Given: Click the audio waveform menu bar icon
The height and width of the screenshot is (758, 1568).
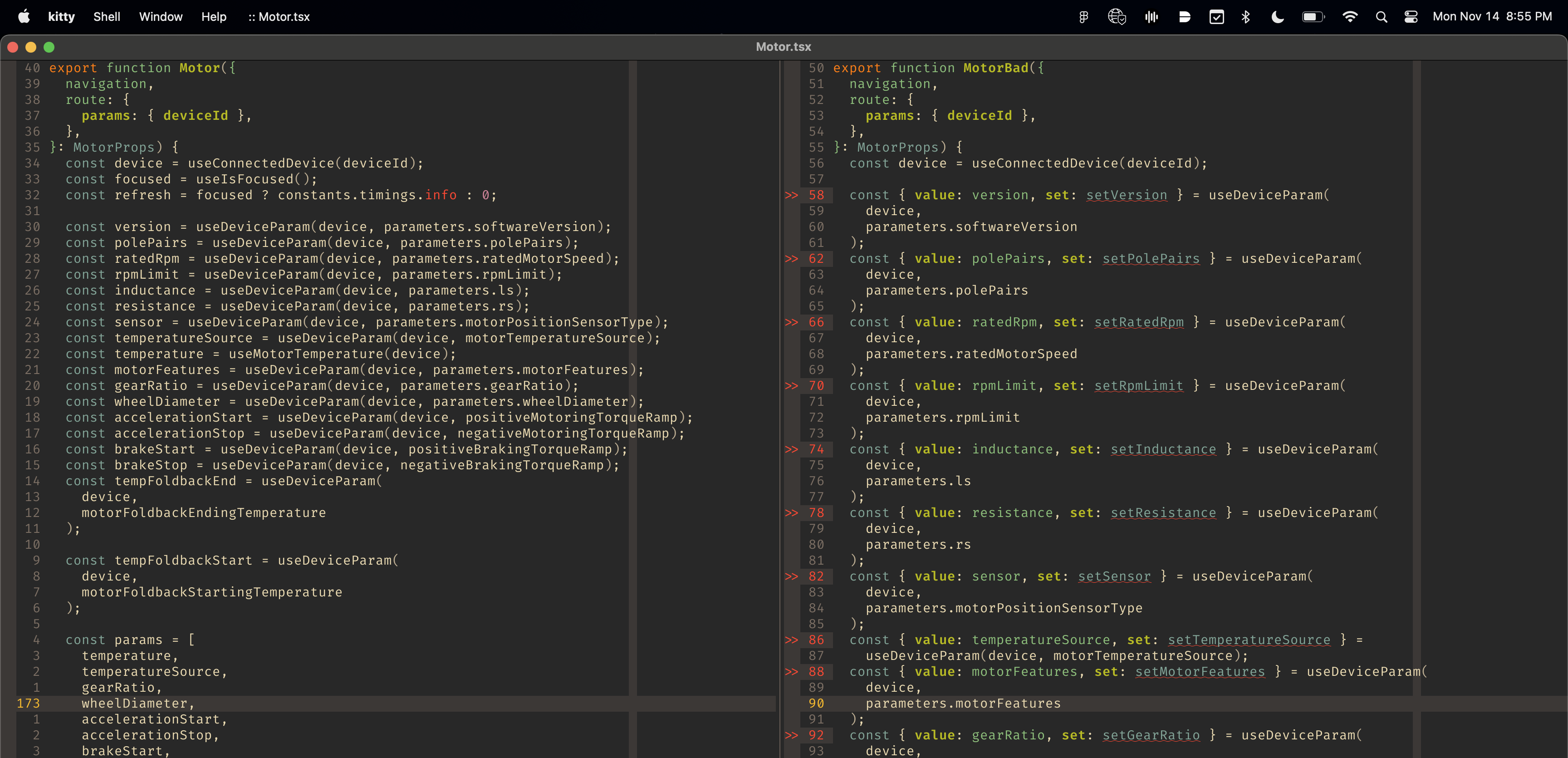Looking at the screenshot, I should click(x=1151, y=17).
